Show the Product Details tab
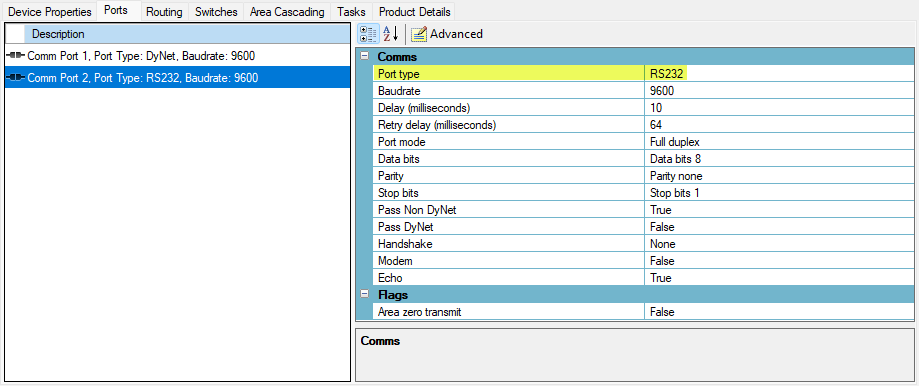The width and height of the screenshot is (919, 386). [x=414, y=12]
